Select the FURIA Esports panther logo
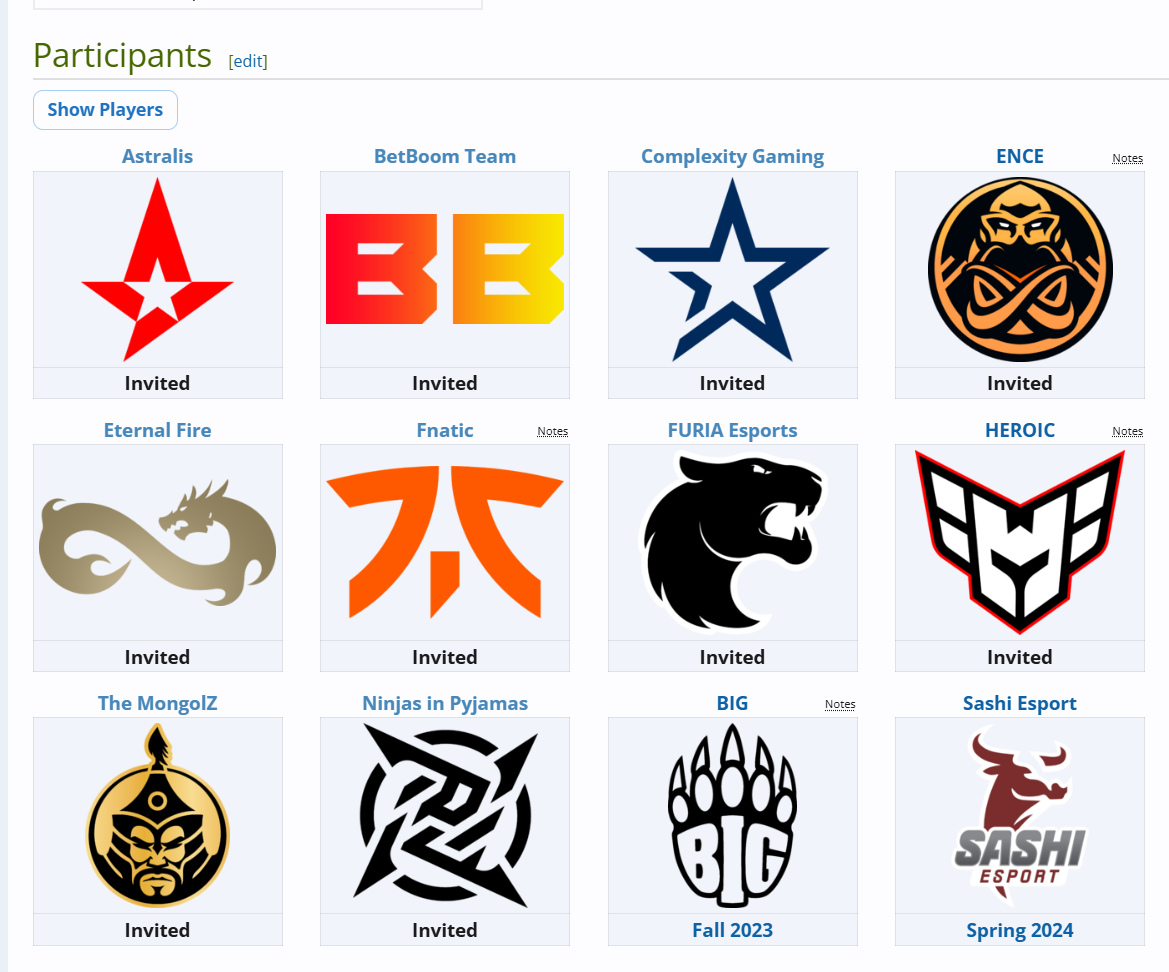Image resolution: width=1169 pixels, height=972 pixels. 732,543
